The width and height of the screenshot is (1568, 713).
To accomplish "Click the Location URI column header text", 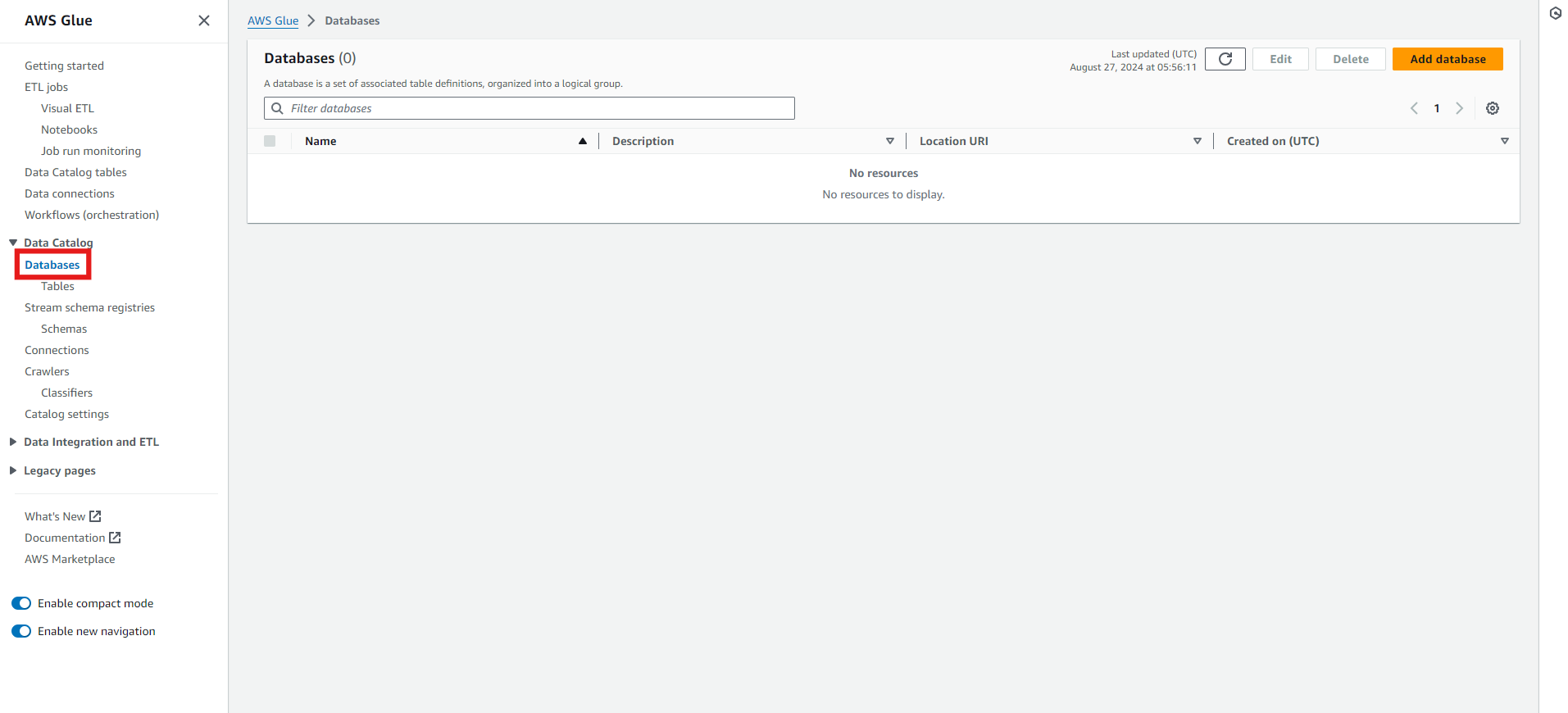I will [954, 141].
